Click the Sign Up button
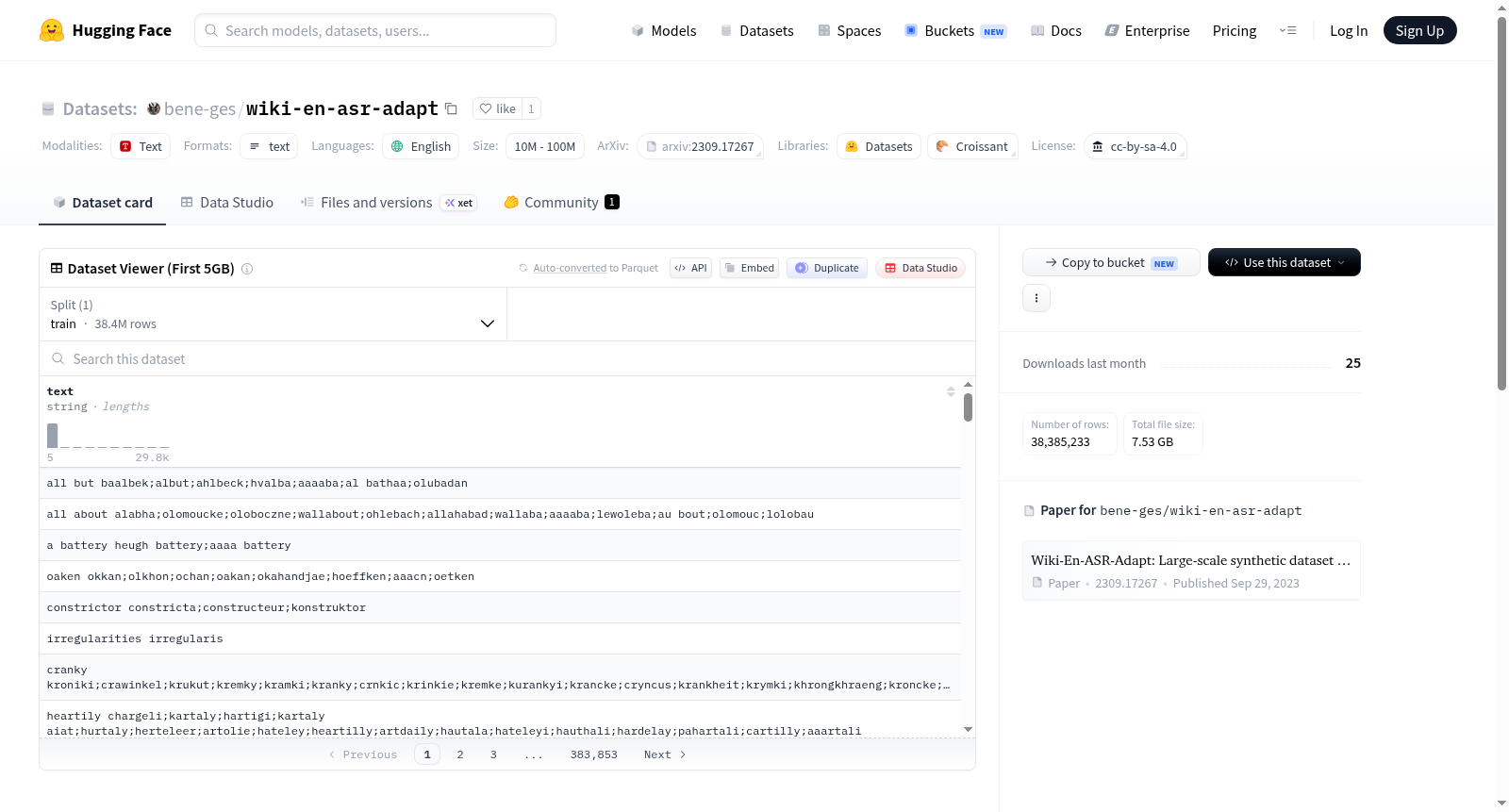The image size is (1509, 812). point(1419,31)
